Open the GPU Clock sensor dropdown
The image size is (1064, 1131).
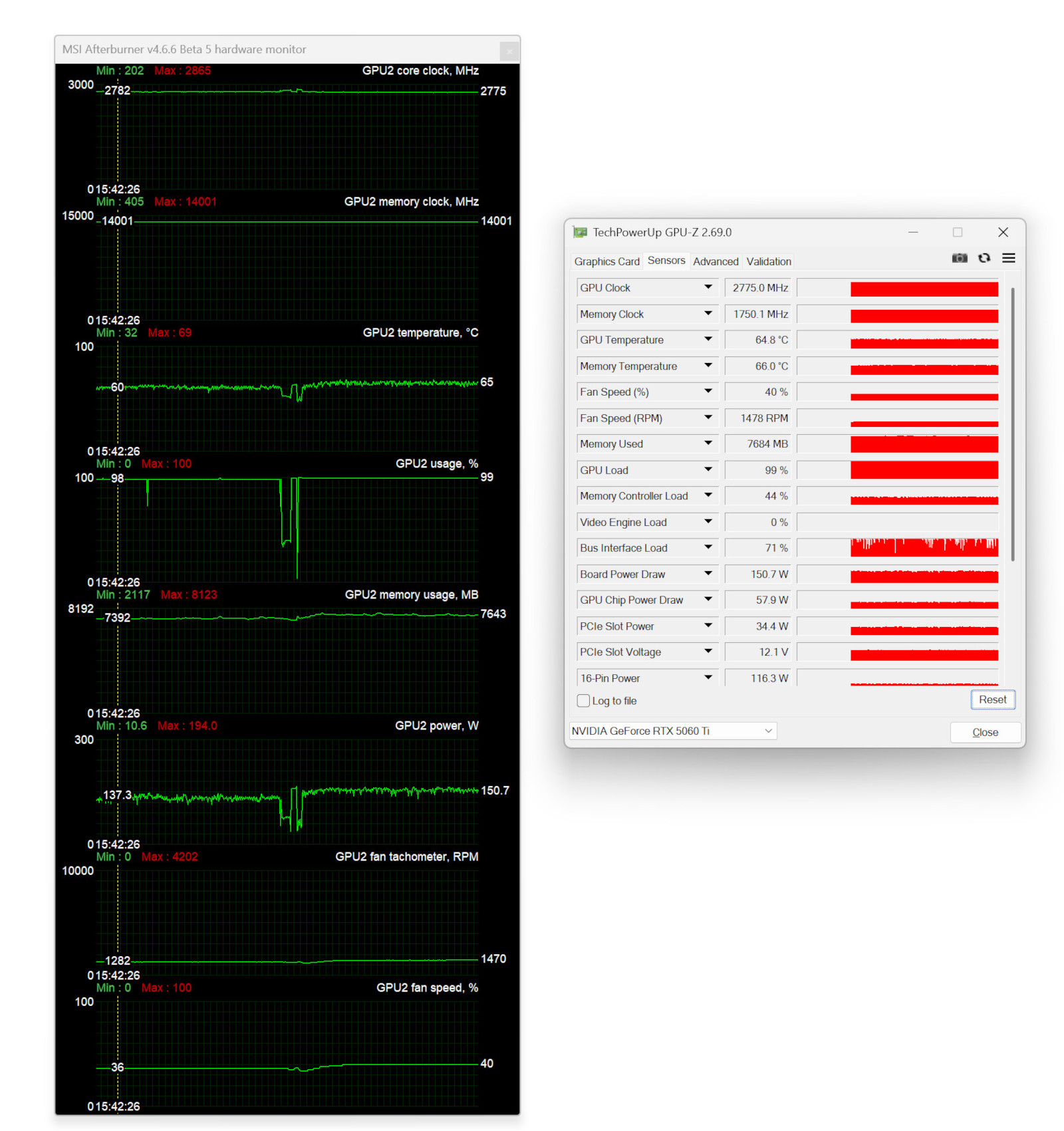click(708, 287)
